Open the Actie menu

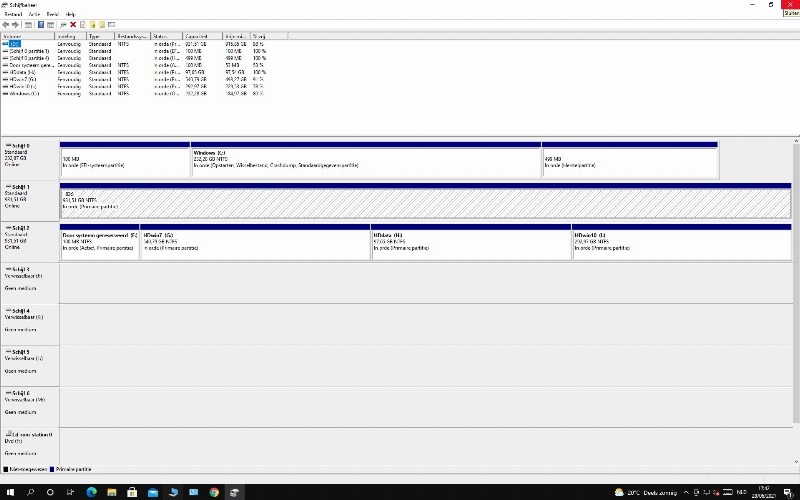34,14
